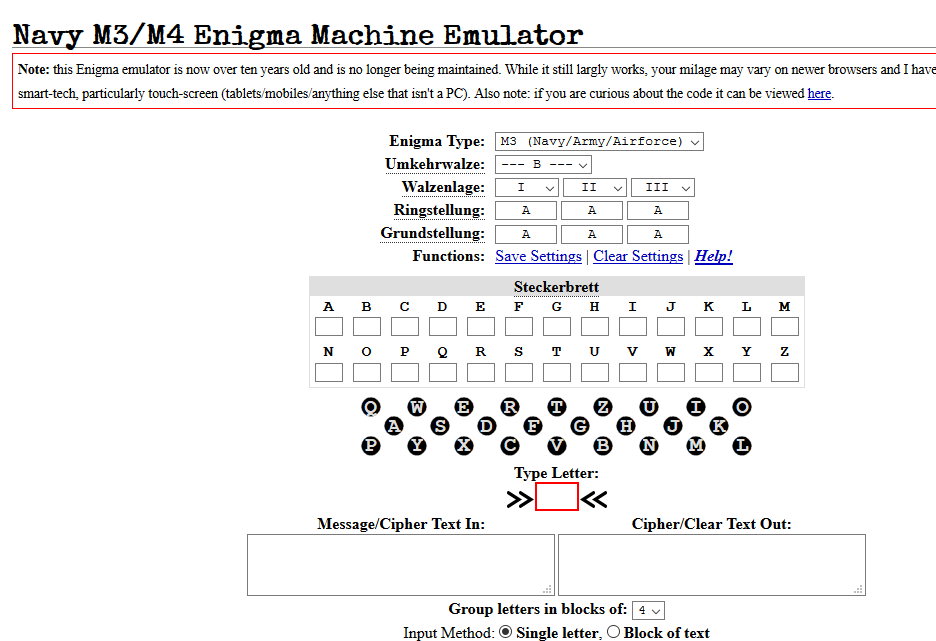Screen dimensions: 936x641
Task: Click Steckerbrett plug field for letter Z
Action: (x=785, y=372)
